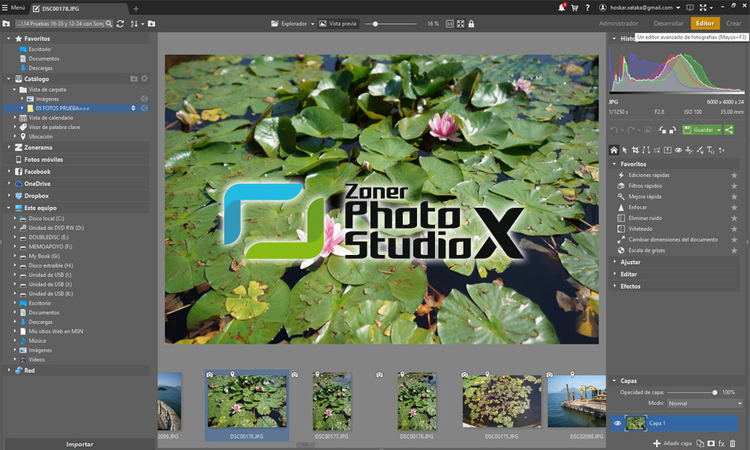Screen dimensions: 750x450
Task: Select the pointer arrow tool
Action: [x=625, y=150]
